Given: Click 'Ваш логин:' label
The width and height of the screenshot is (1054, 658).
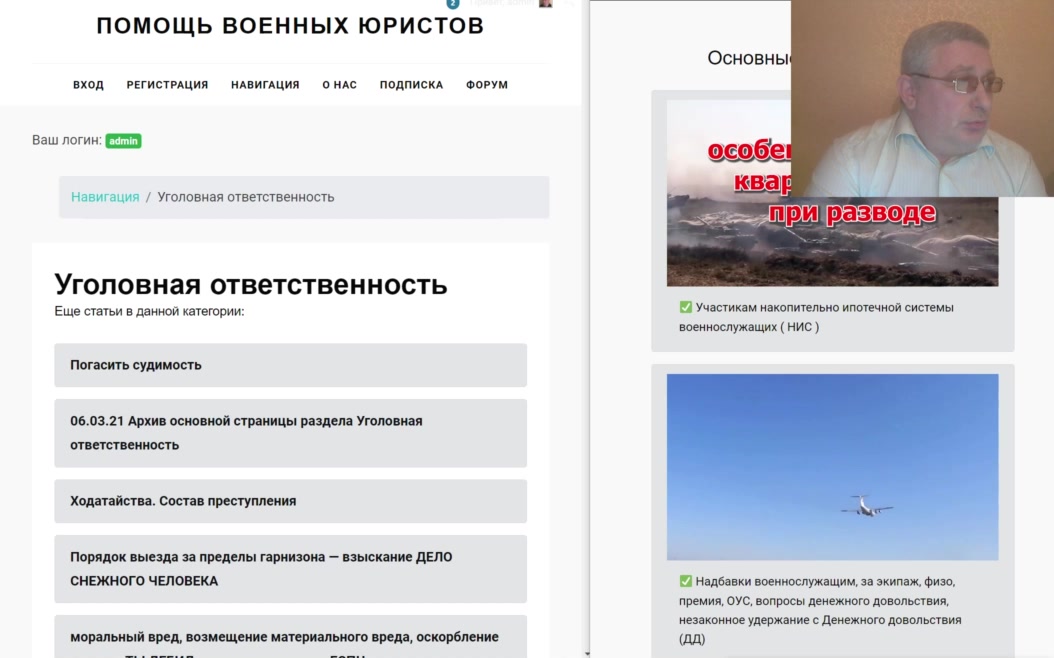Looking at the screenshot, I should click(67, 140).
